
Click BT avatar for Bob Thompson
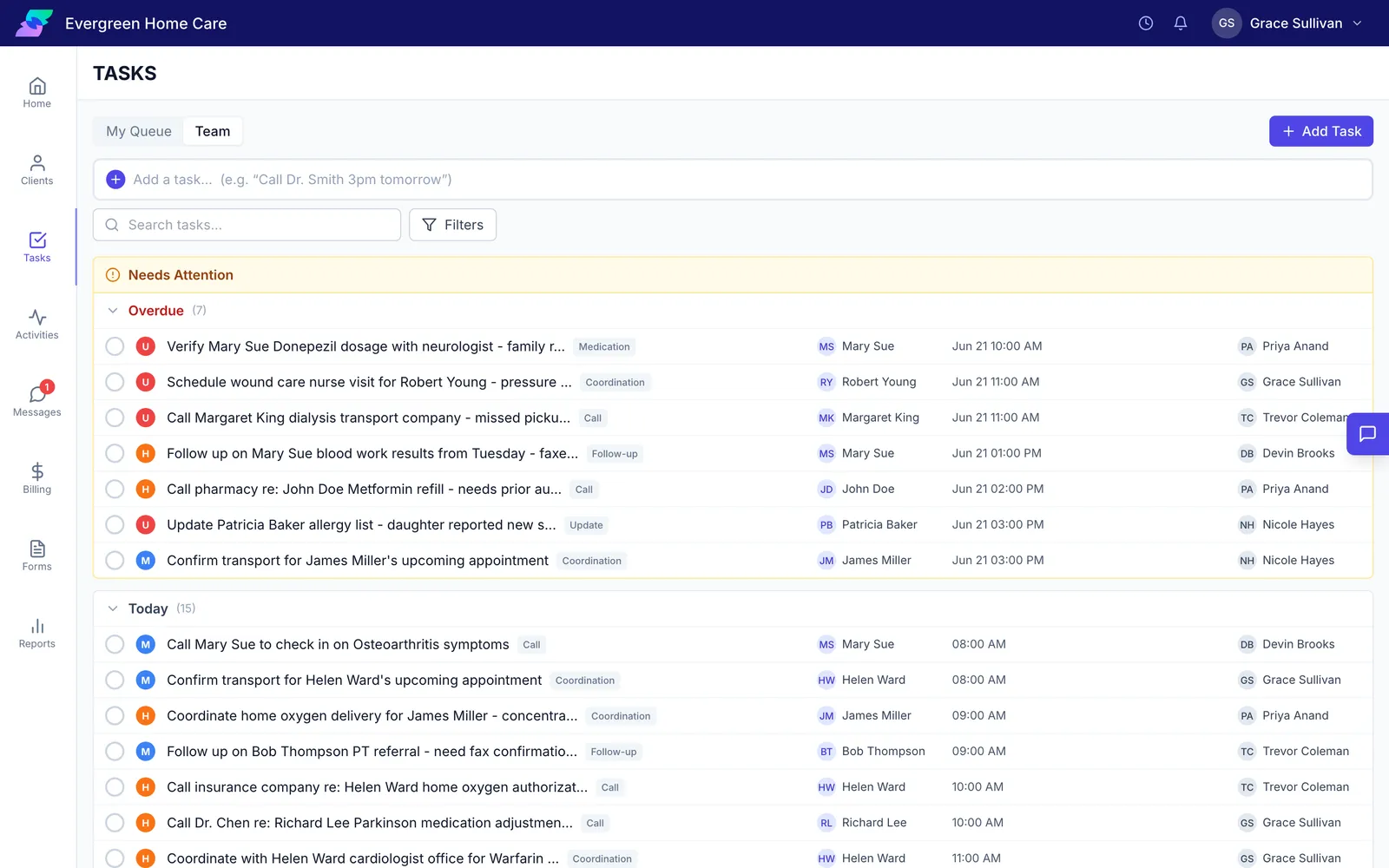click(826, 752)
